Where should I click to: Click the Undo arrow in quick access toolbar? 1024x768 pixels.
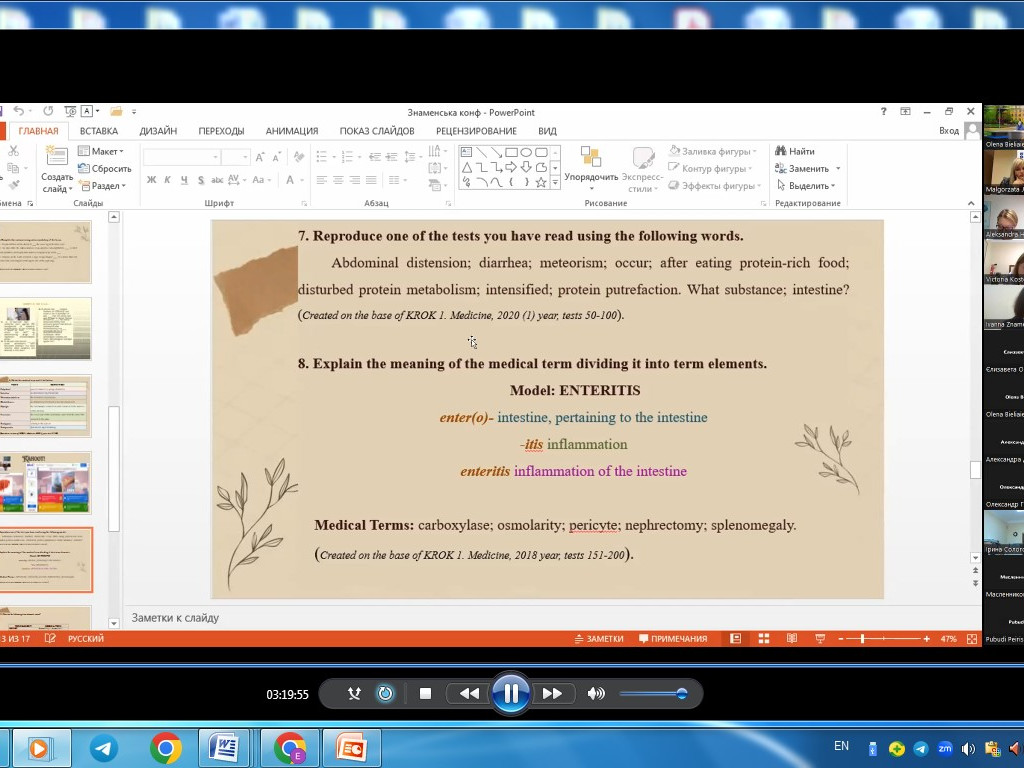coord(19,112)
